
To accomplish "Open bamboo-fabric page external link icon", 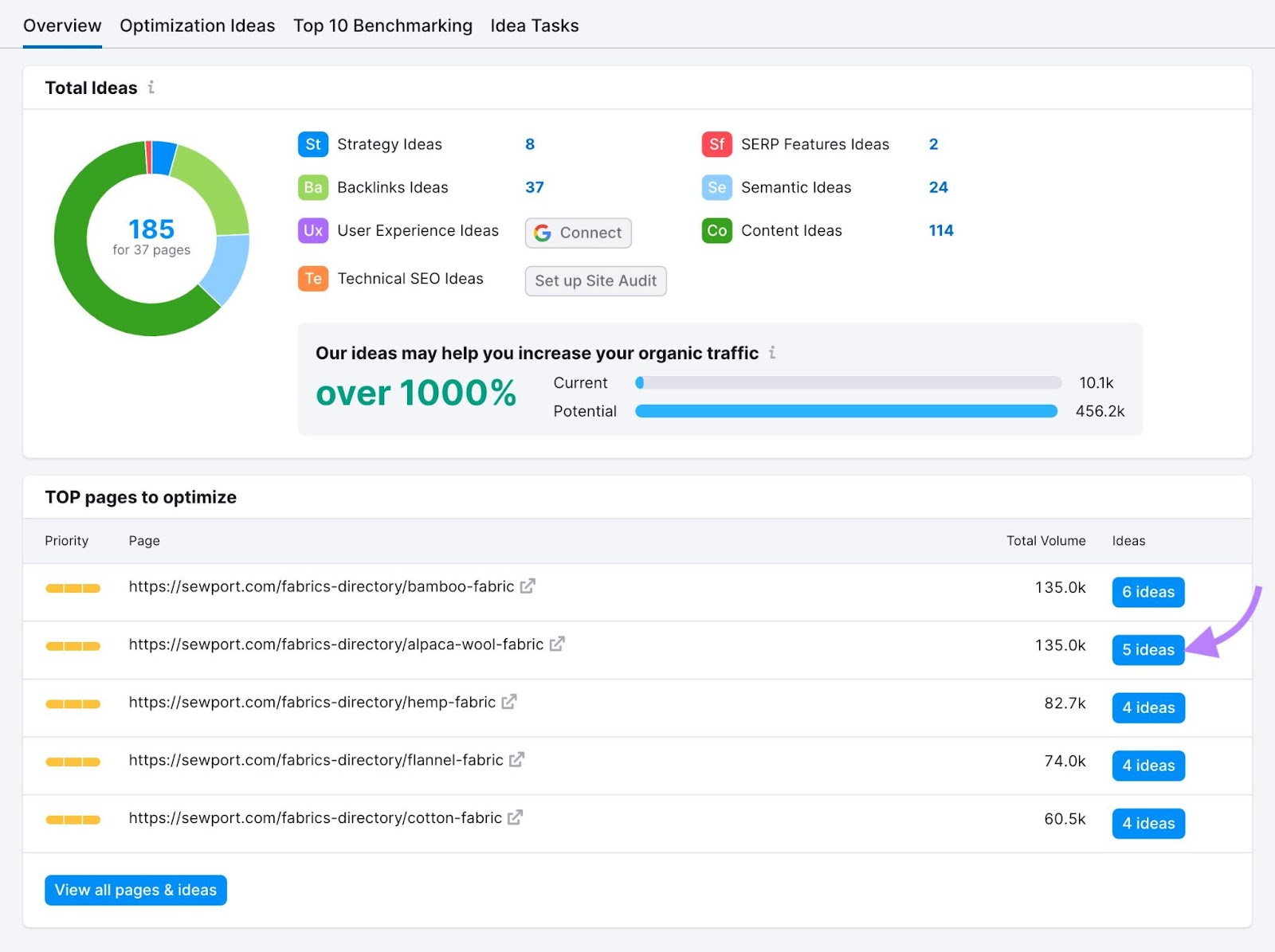I will point(528,586).
